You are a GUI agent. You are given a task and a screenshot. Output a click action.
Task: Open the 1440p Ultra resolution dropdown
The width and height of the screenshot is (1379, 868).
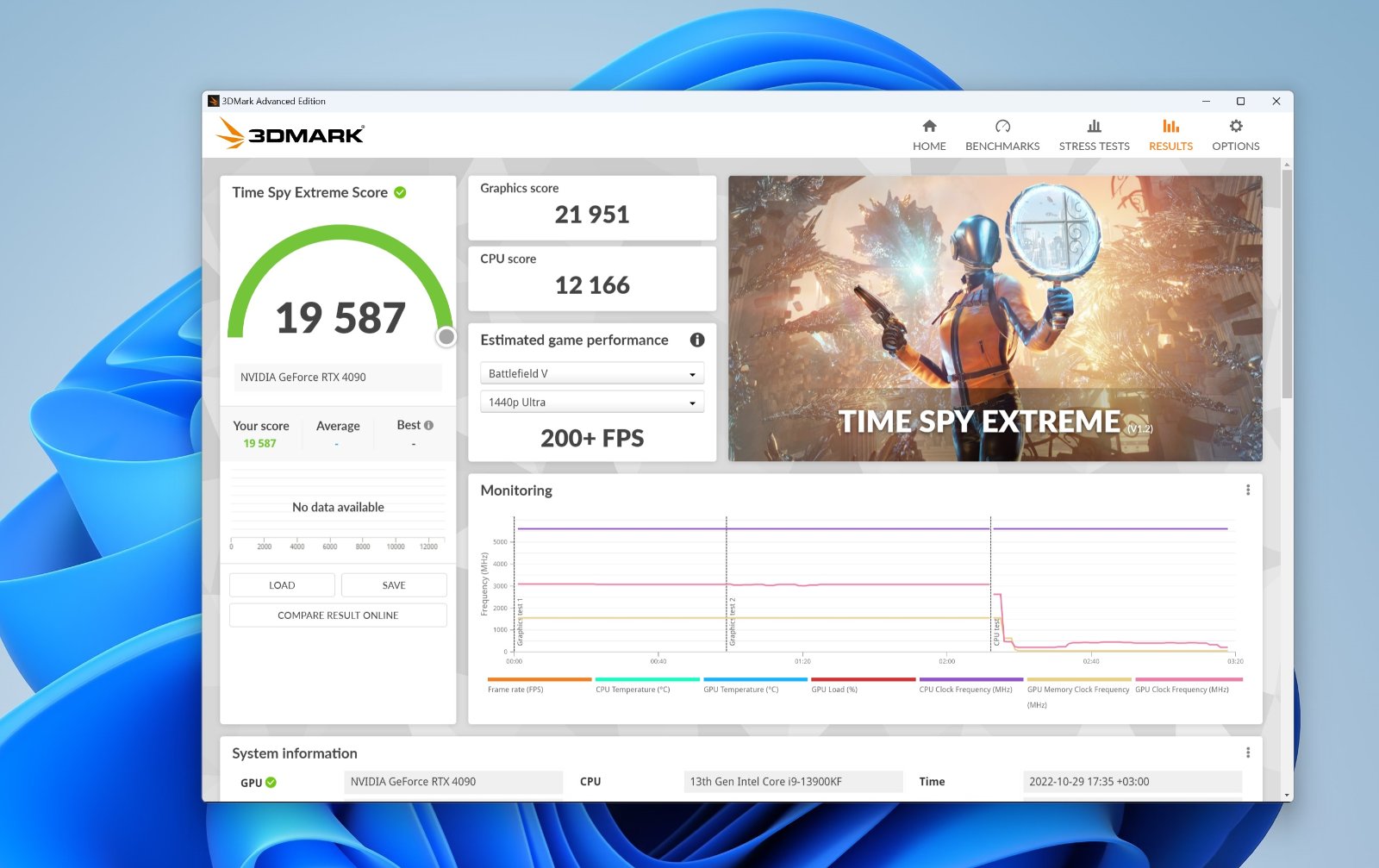point(592,402)
